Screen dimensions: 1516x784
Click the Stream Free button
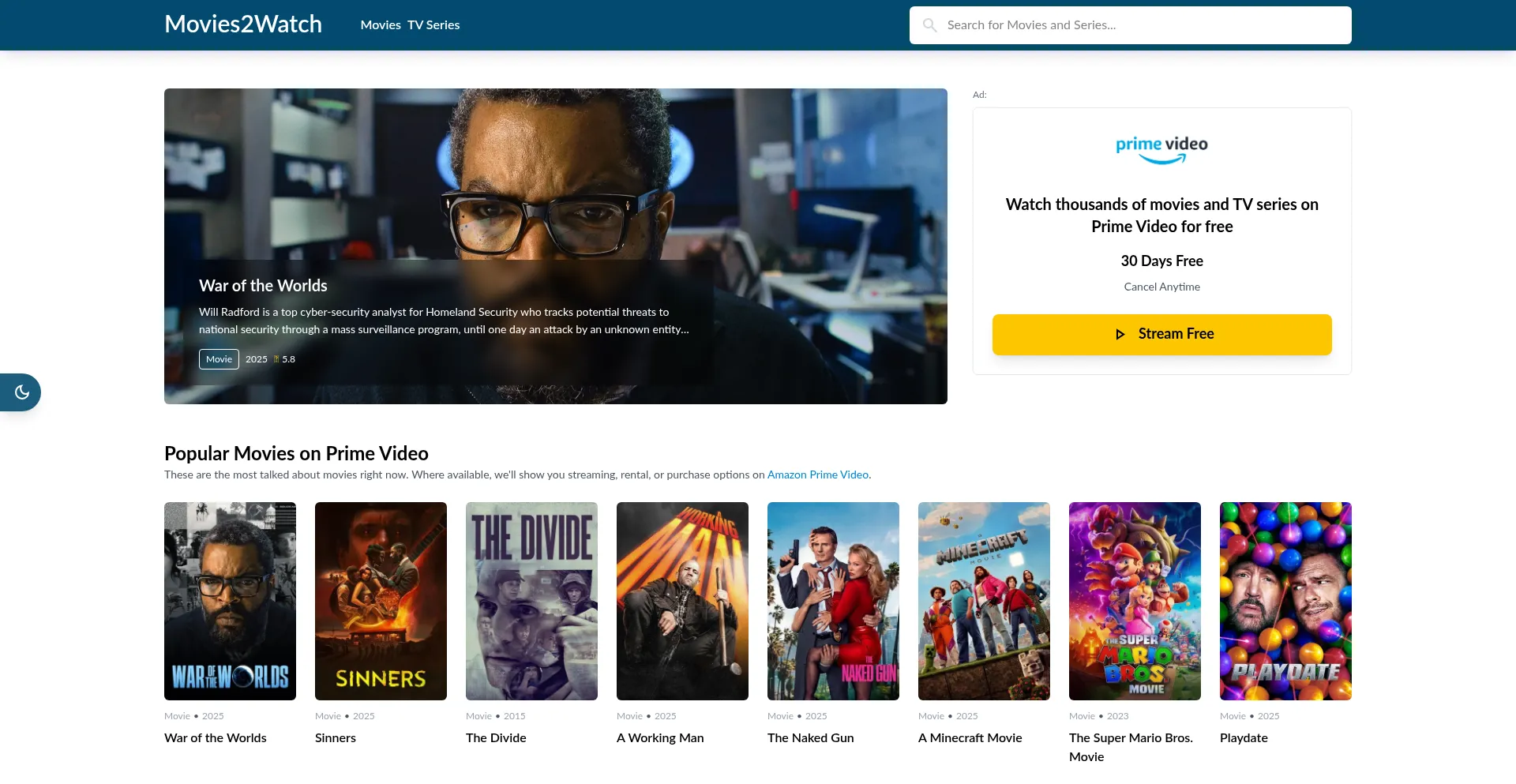tap(1161, 335)
